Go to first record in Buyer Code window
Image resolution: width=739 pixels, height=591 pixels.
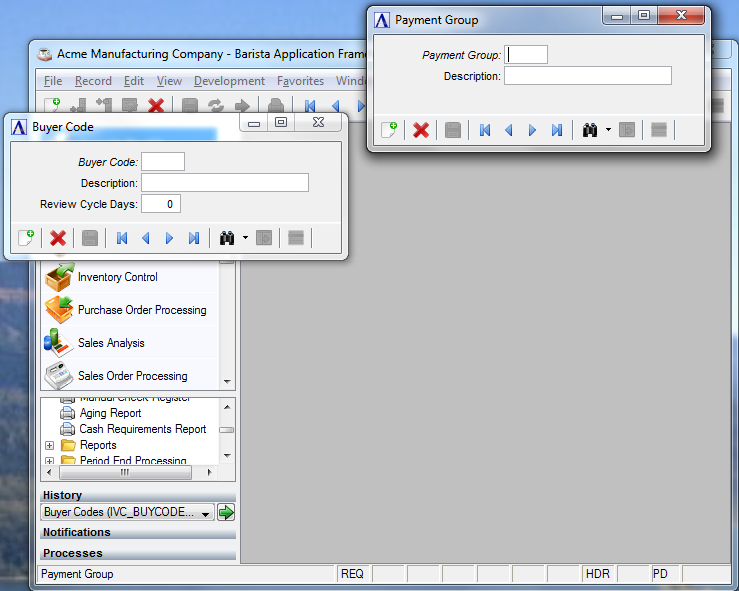point(122,238)
